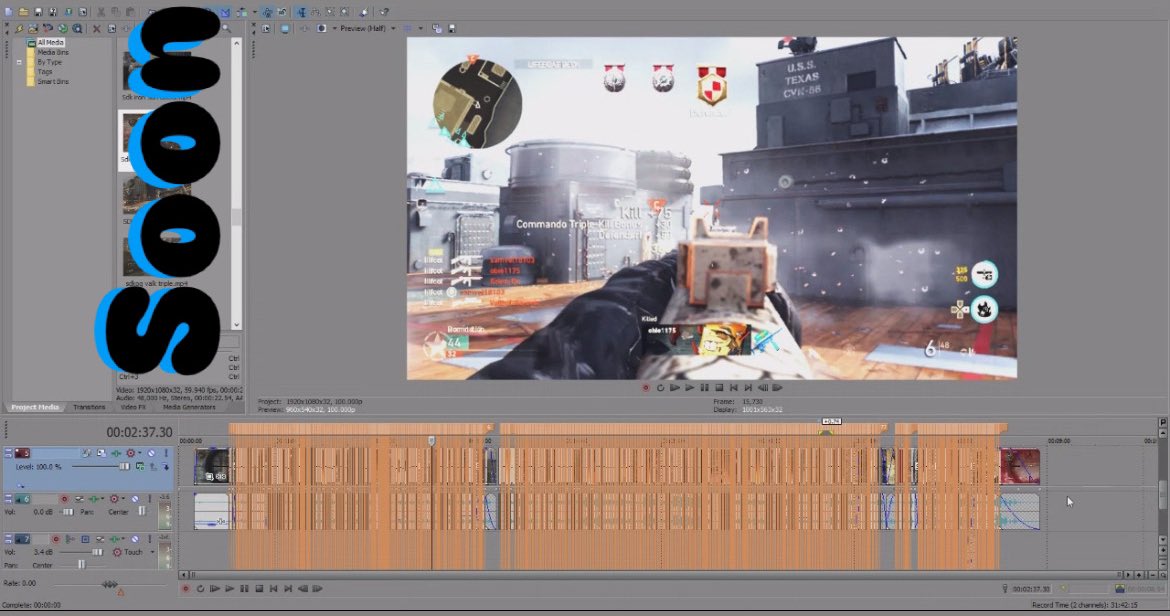This screenshot has width=1170, height=616.
Task: Open Project Properties from the main toolbar
Action: [x=82, y=12]
